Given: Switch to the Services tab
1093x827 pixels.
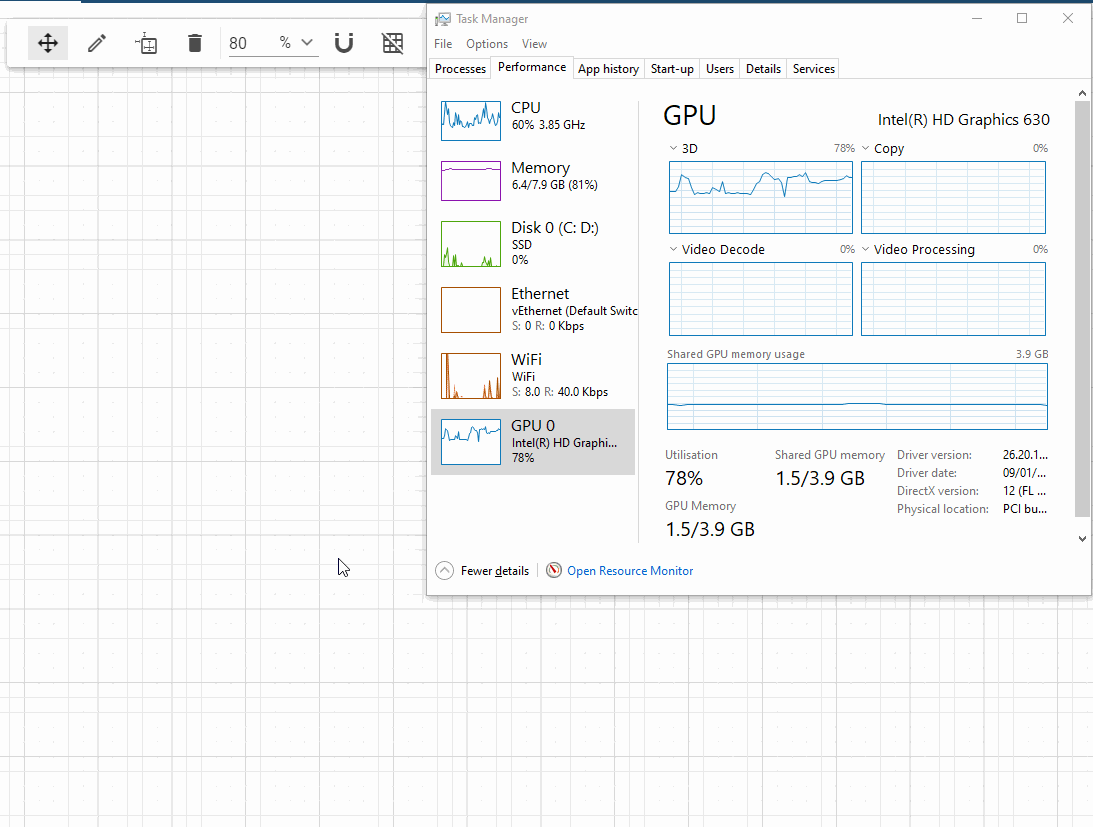Looking at the screenshot, I should click(x=813, y=69).
